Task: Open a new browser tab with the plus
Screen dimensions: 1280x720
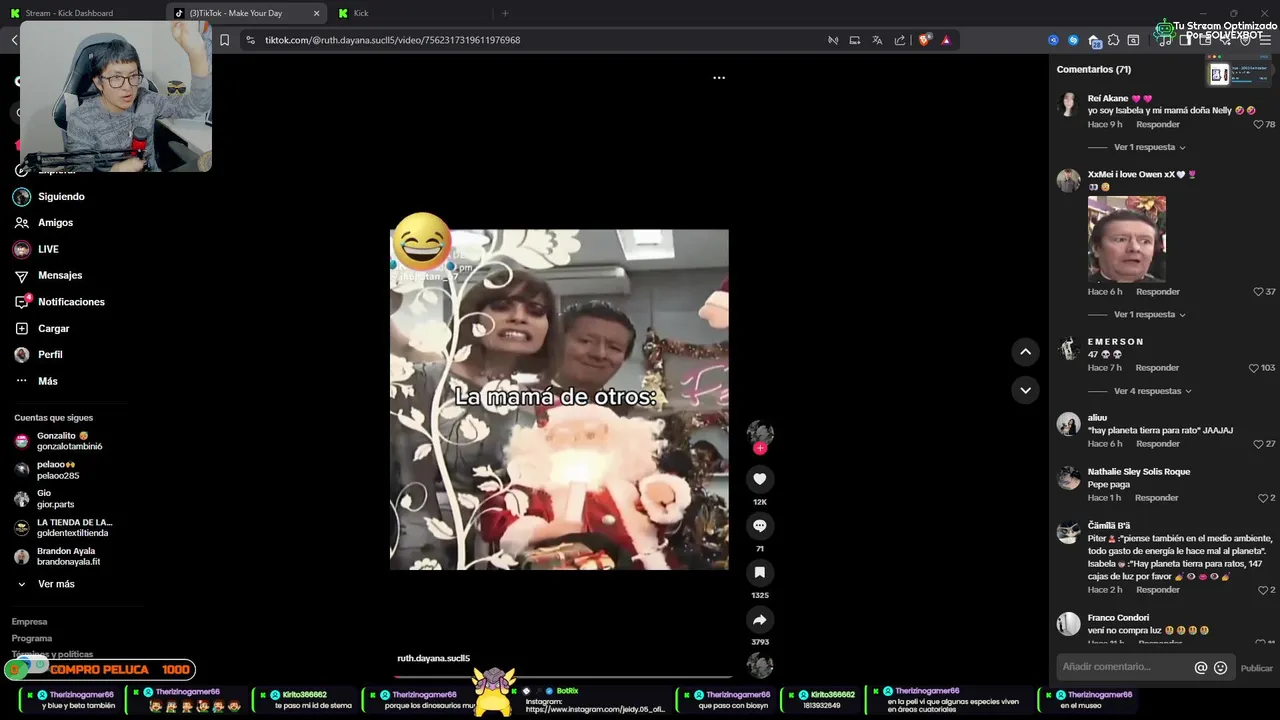Action: 505,13
